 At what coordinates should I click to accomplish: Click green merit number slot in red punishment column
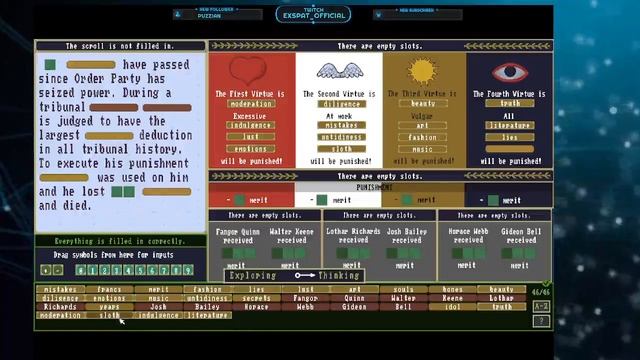tap(240, 200)
